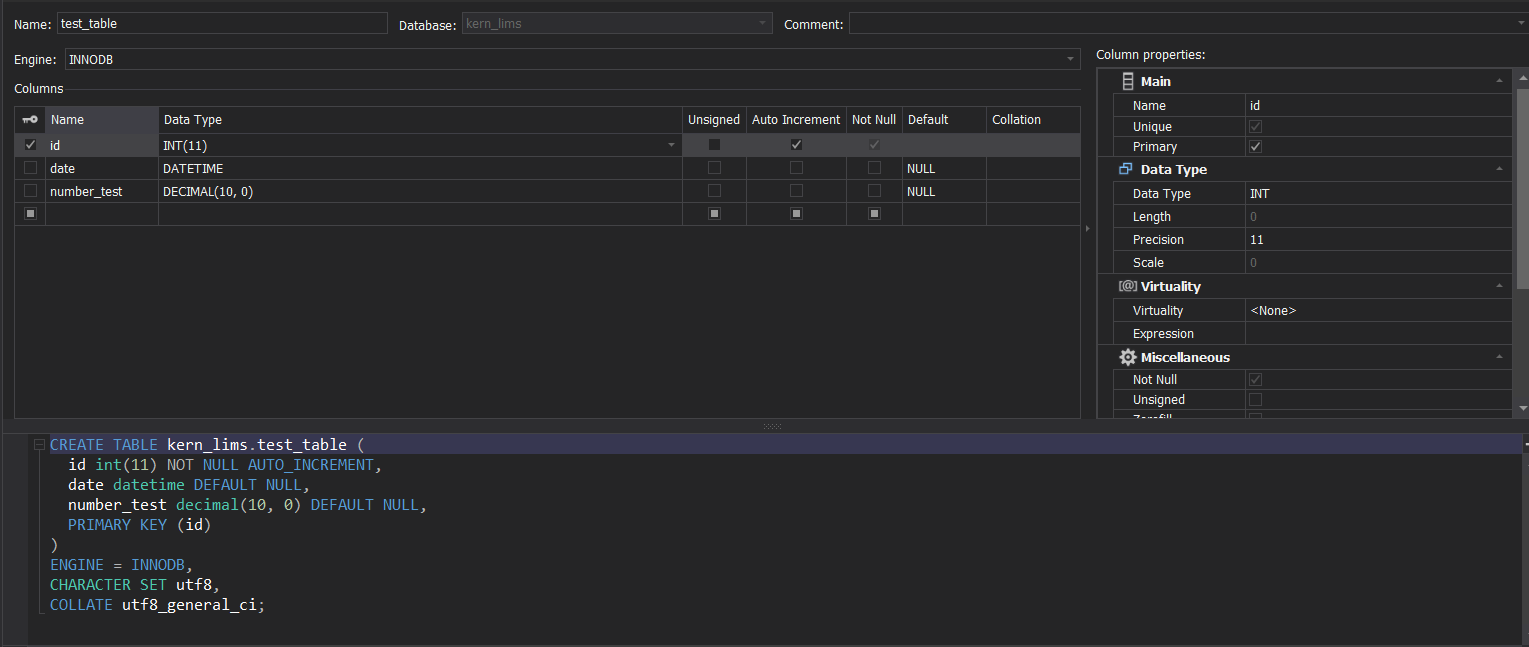Screen dimensions: 1529x647
Task: Collapse the Main section in column properties
Action: pyautogui.click(x=1499, y=81)
